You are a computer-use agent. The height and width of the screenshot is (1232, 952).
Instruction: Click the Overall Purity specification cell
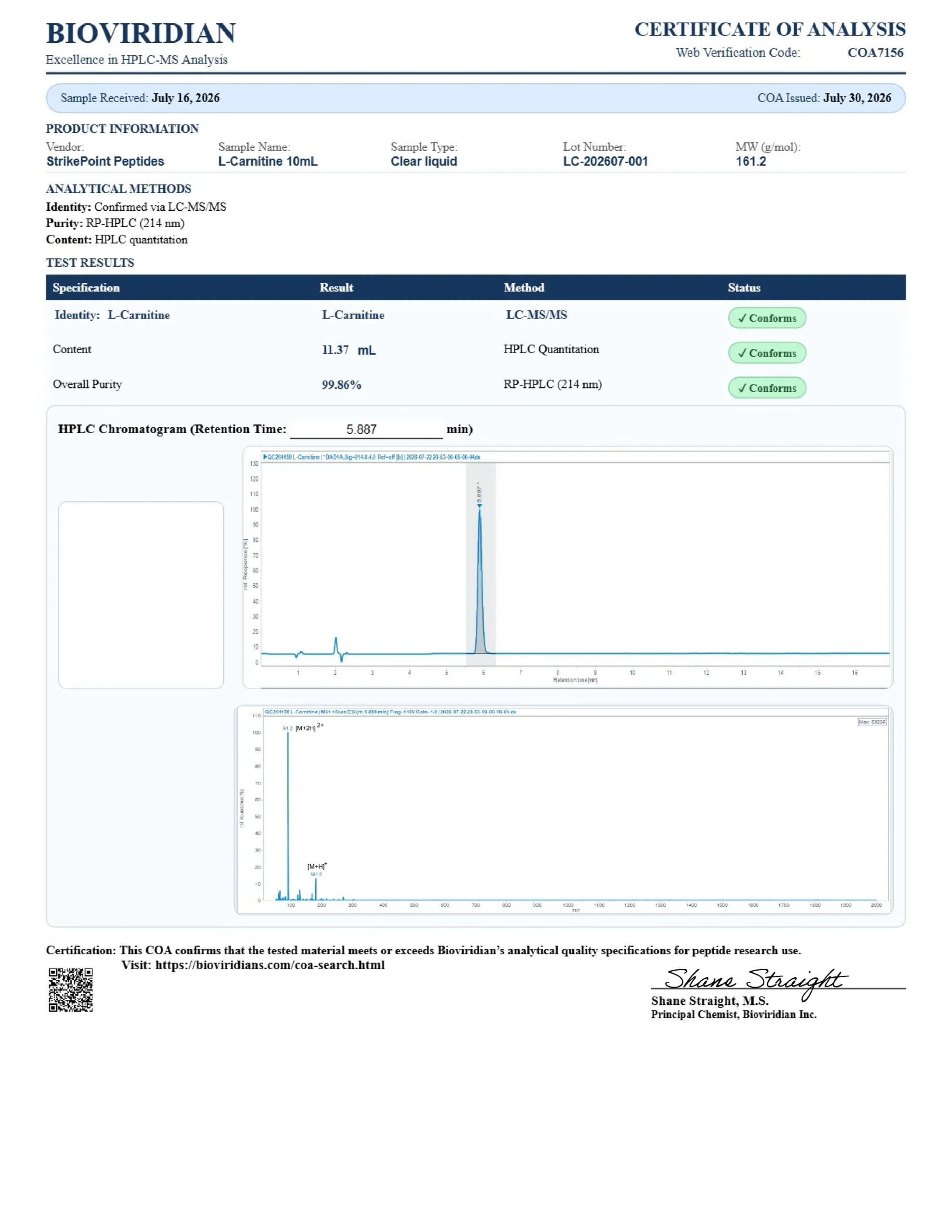tap(87, 385)
